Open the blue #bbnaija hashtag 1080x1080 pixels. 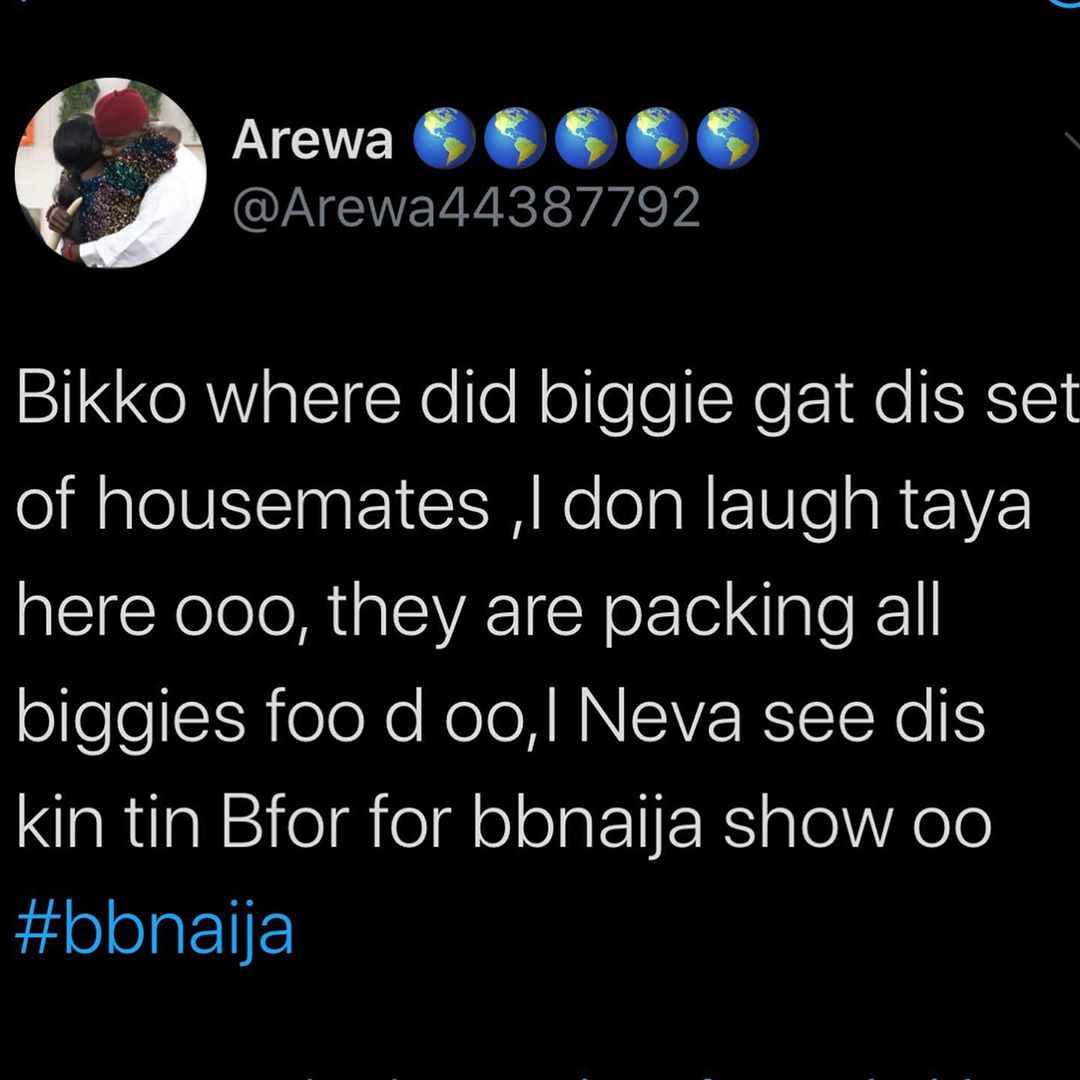click(x=154, y=931)
